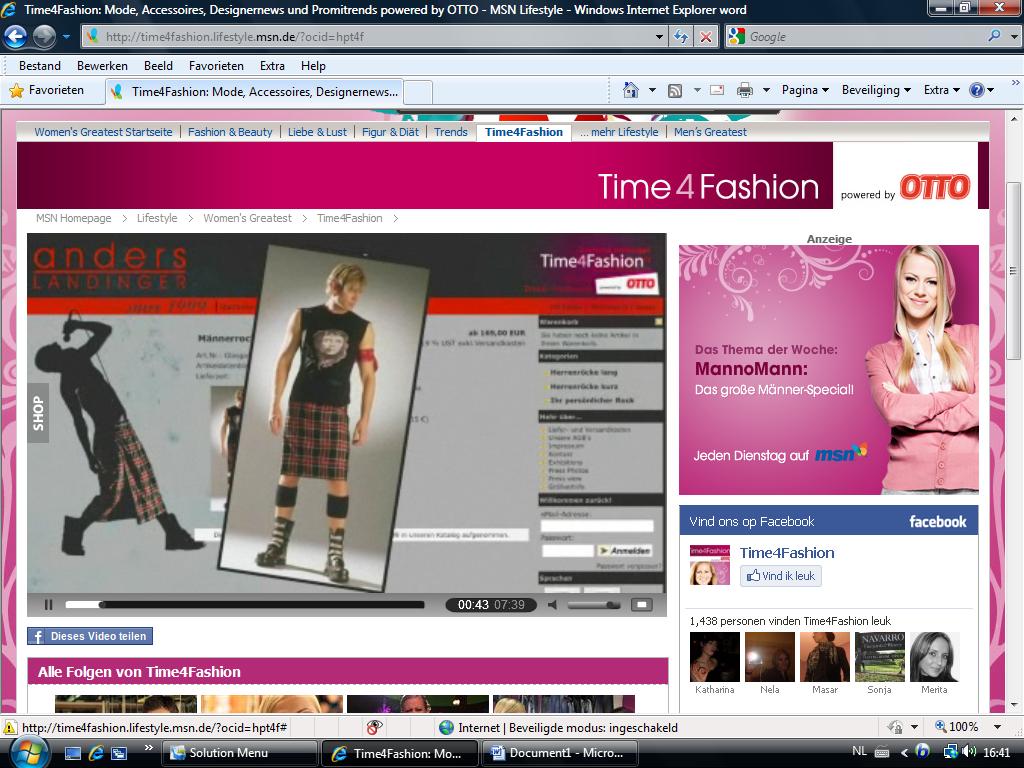The image size is (1024, 768).
Task: Open the Time4Fashion Facebook page link
Action: click(x=787, y=553)
